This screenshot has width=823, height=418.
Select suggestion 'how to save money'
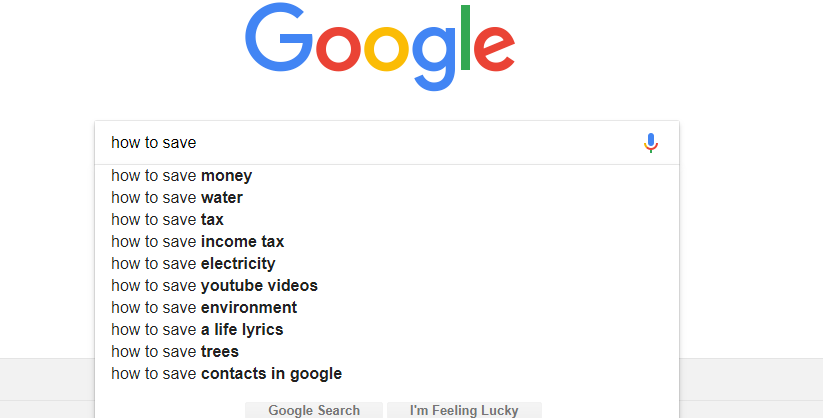point(387,175)
